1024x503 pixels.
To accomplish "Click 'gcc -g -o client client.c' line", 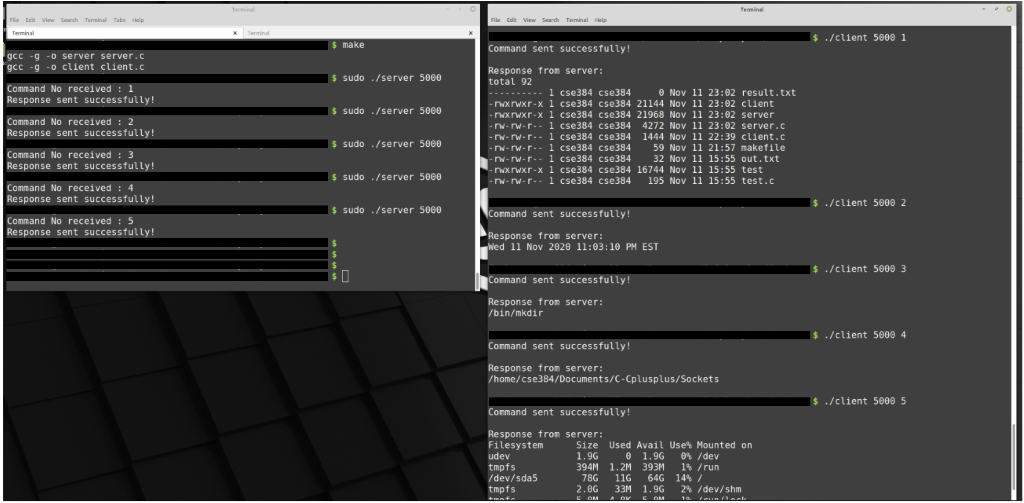I will [75, 67].
